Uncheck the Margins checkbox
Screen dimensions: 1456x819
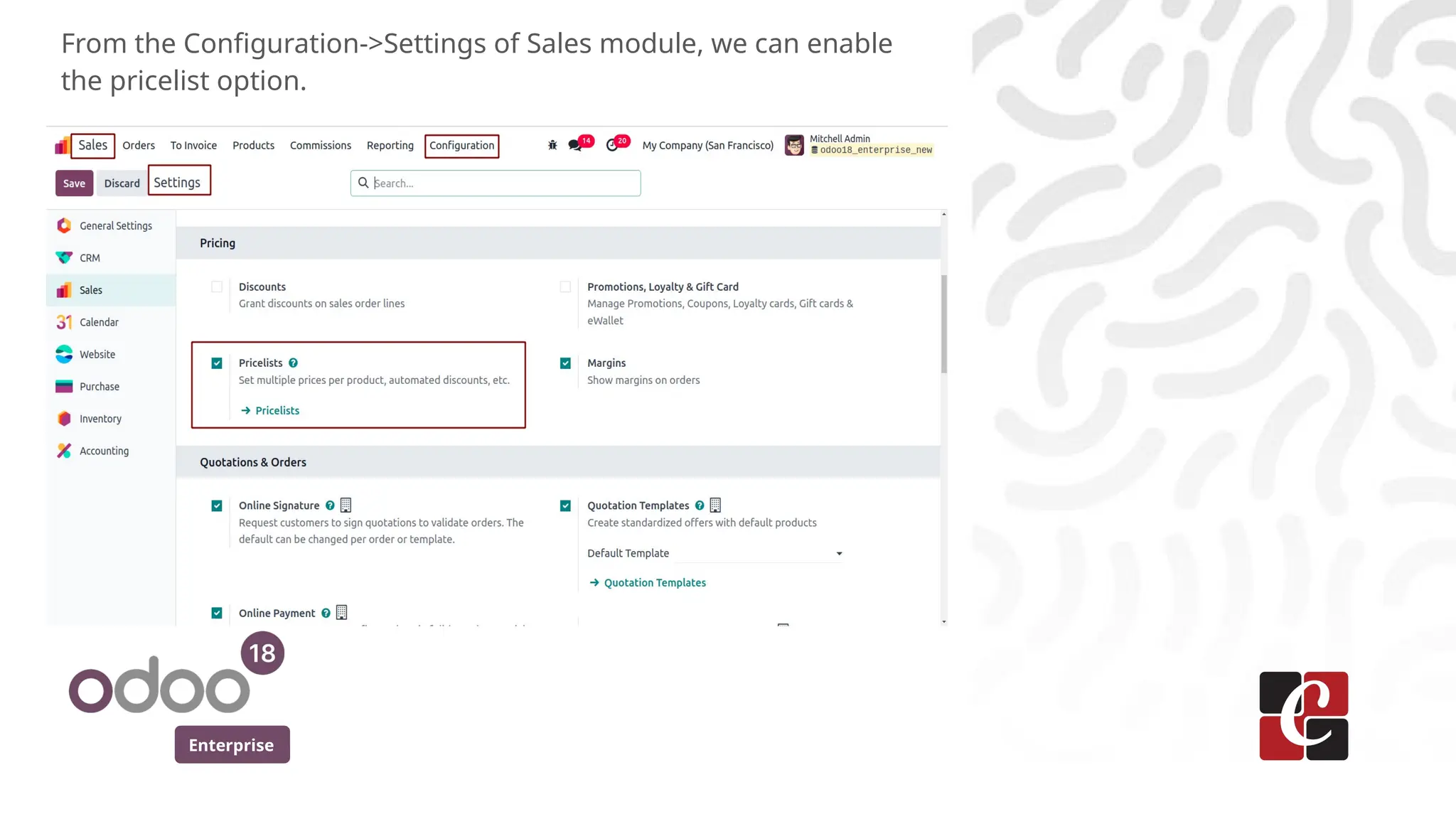(x=565, y=363)
